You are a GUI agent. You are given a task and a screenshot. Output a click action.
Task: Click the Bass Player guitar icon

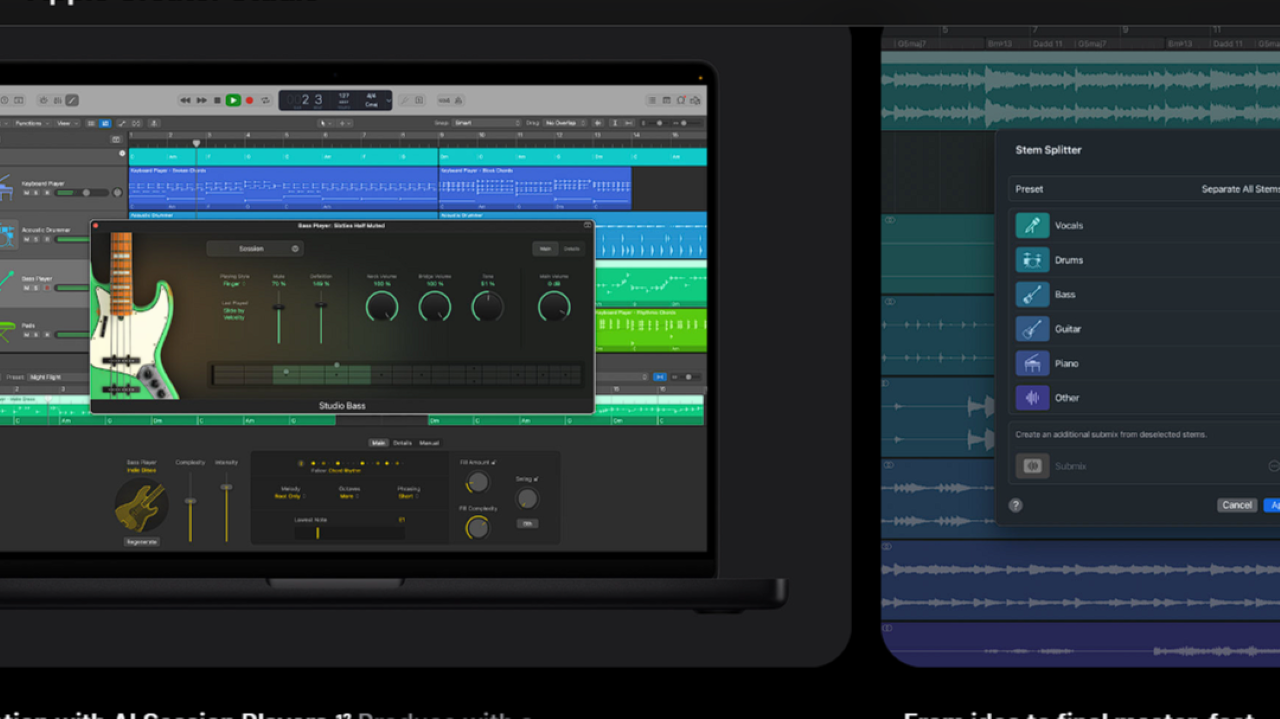(141, 505)
